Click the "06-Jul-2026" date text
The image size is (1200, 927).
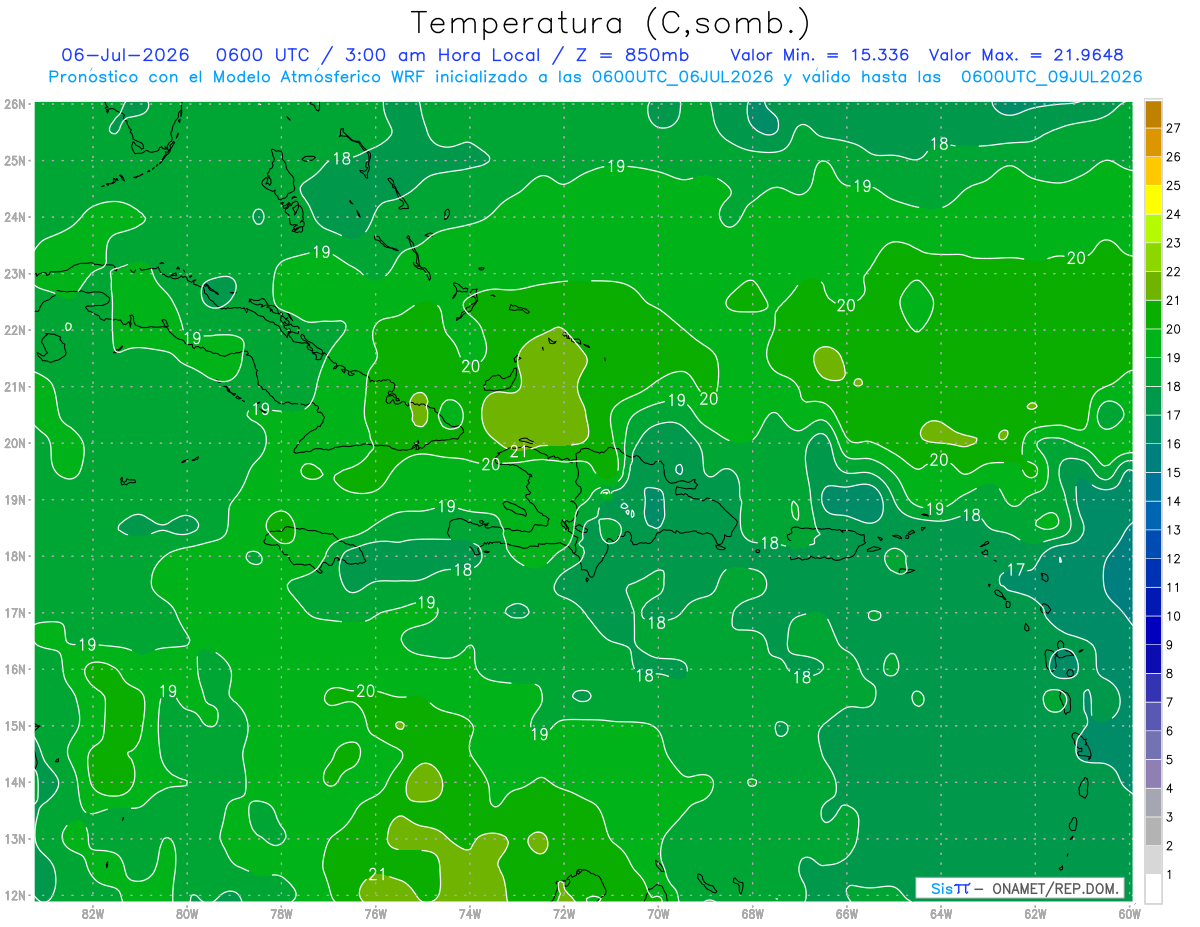tap(125, 55)
